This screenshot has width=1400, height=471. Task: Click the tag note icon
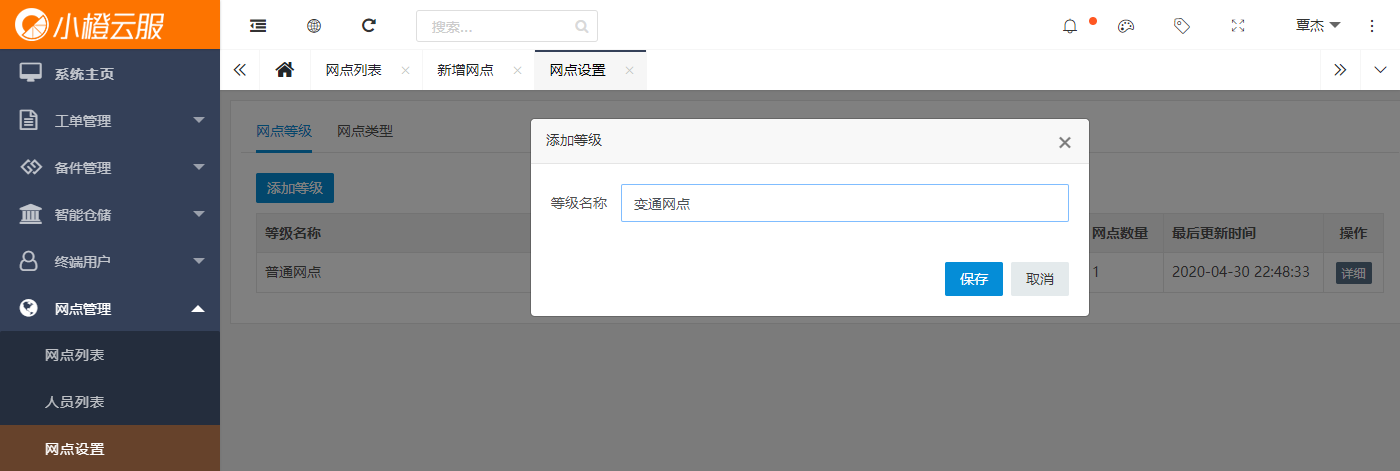tap(1182, 26)
